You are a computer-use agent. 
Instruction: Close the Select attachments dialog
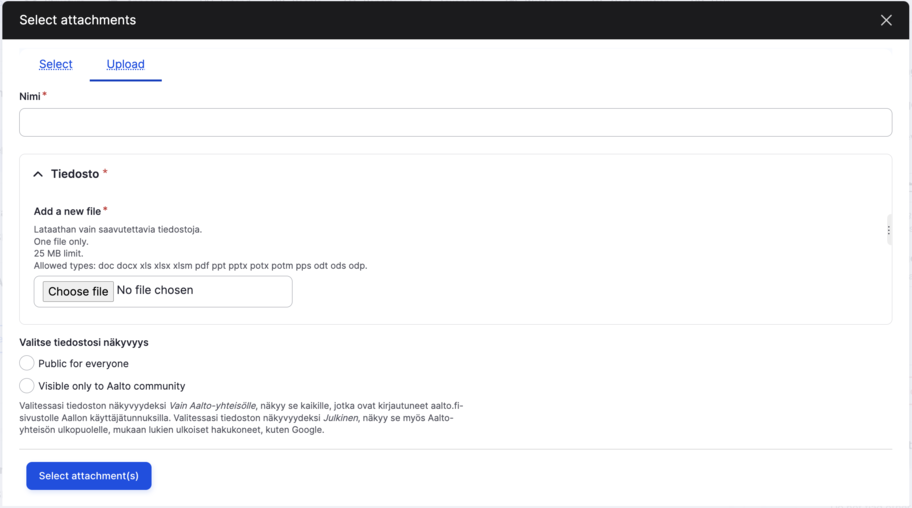[x=886, y=20]
